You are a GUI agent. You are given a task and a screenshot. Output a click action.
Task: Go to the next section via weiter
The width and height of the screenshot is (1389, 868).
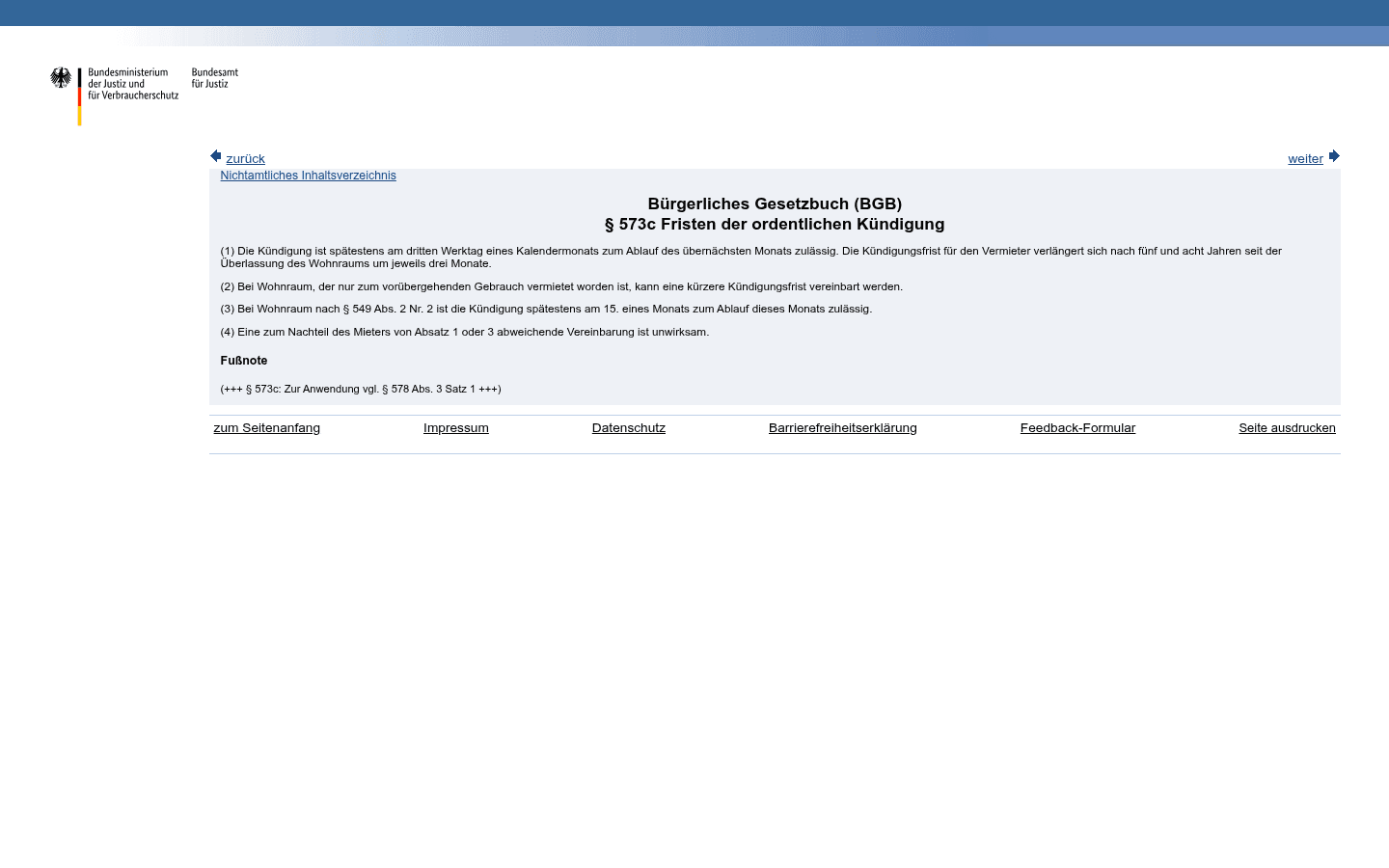[1305, 159]
